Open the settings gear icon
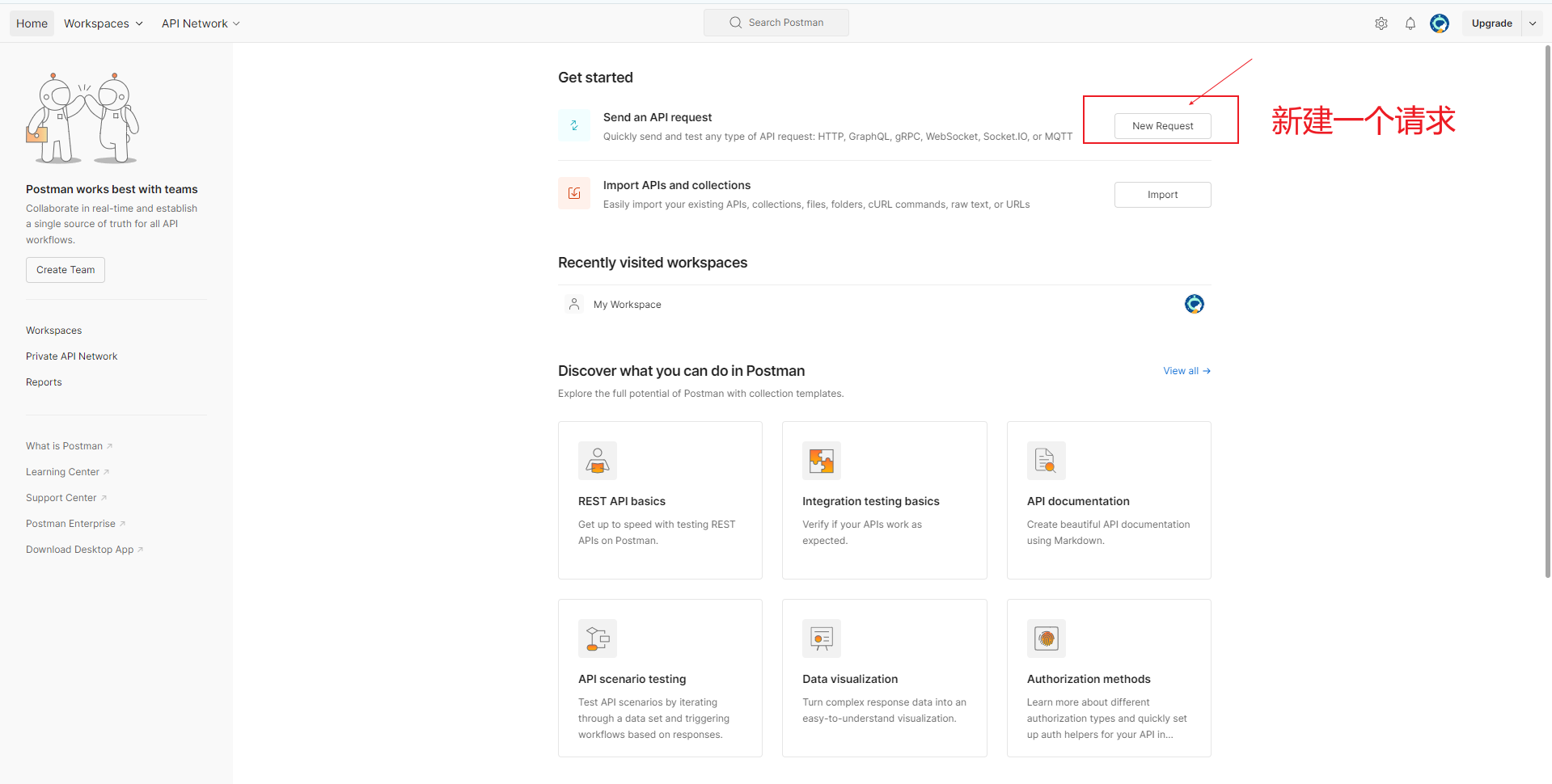The height and width of the screenshot is (784, 1552). tap(1381, 23)
